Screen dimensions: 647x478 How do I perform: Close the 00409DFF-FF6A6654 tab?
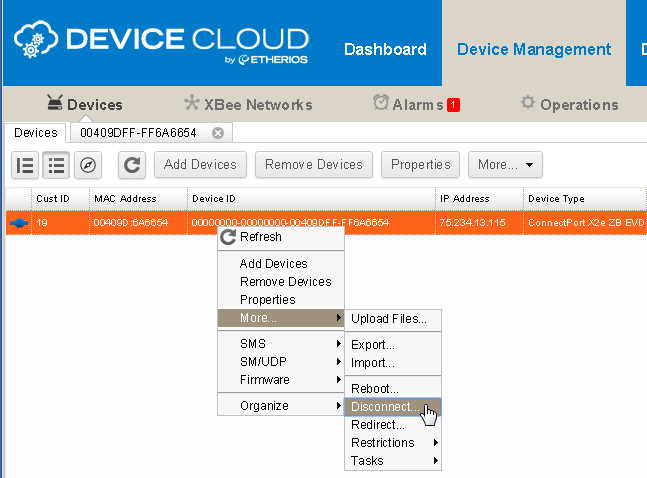click(217, 132)
